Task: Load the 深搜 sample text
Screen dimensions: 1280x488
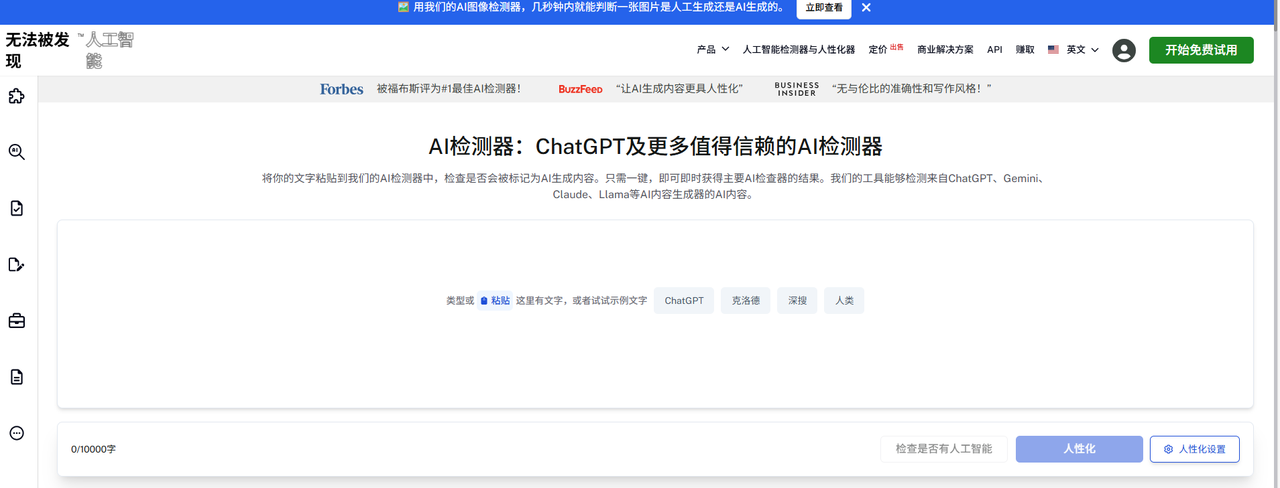Action: click(x=797, y=300)
